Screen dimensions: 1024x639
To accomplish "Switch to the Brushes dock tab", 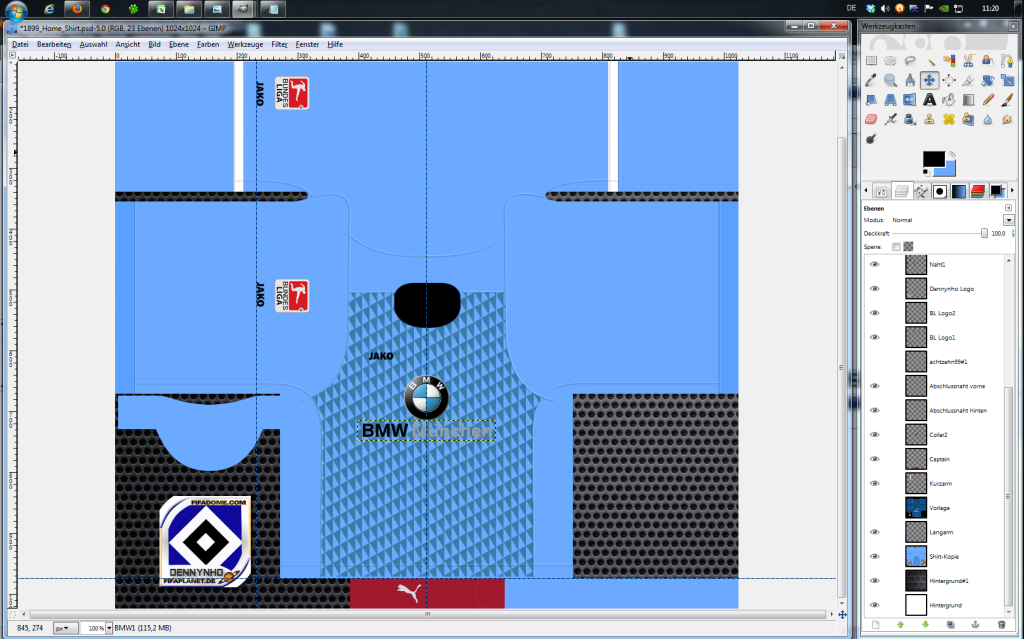I will click(x=940, y=191).
